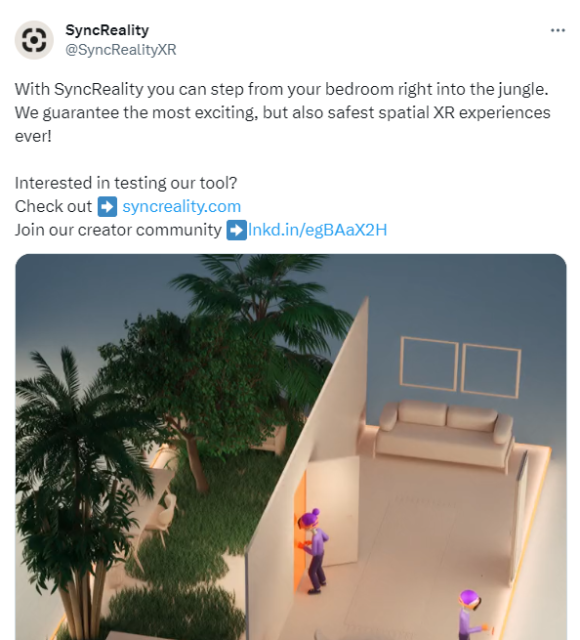The image size is (580, 640).
Task: Open the SyncReality profile avatar
Action: coord(34,40)
